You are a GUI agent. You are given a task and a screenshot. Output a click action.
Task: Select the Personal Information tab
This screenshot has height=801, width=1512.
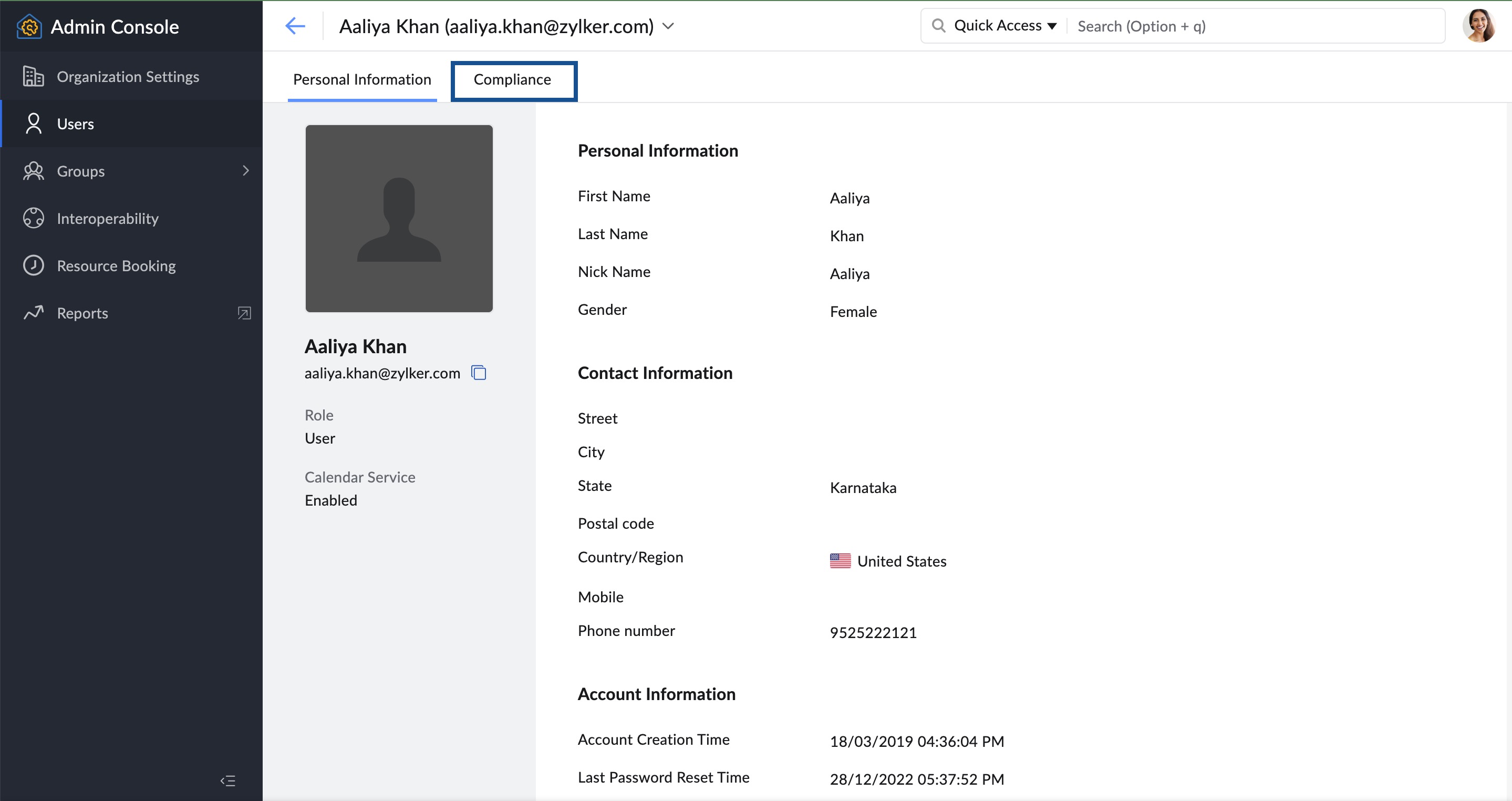click(x=361, y=80)
